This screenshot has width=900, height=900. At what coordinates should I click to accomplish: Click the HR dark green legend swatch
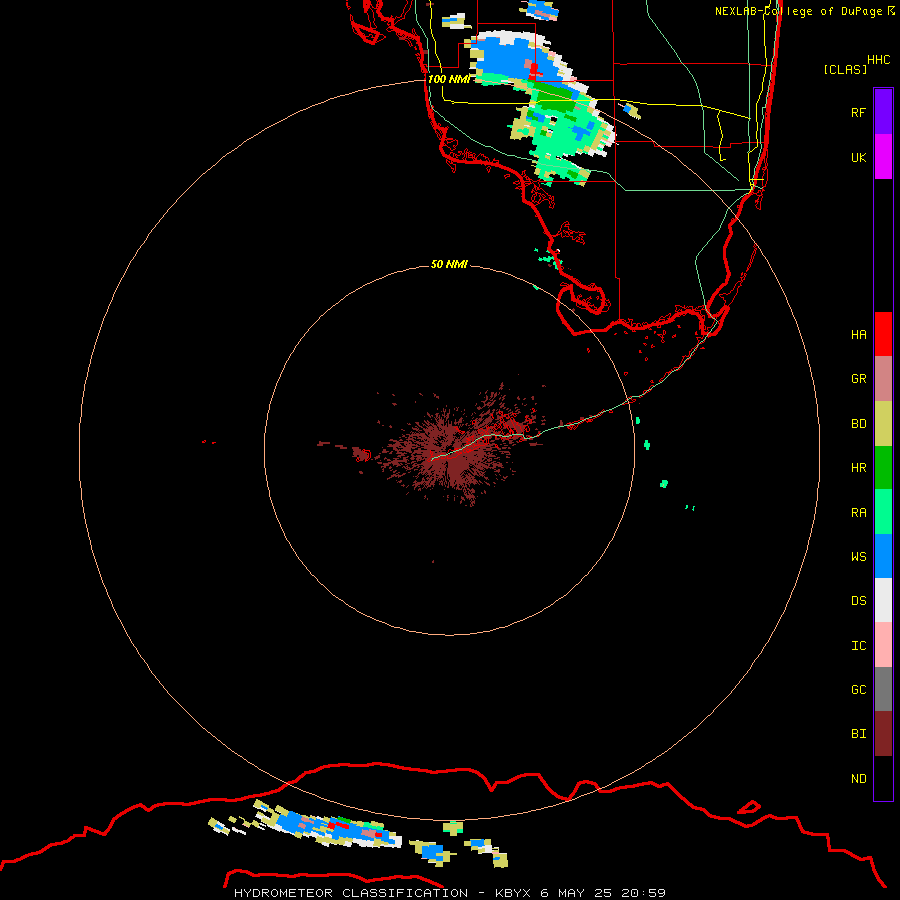pos(883,467)
